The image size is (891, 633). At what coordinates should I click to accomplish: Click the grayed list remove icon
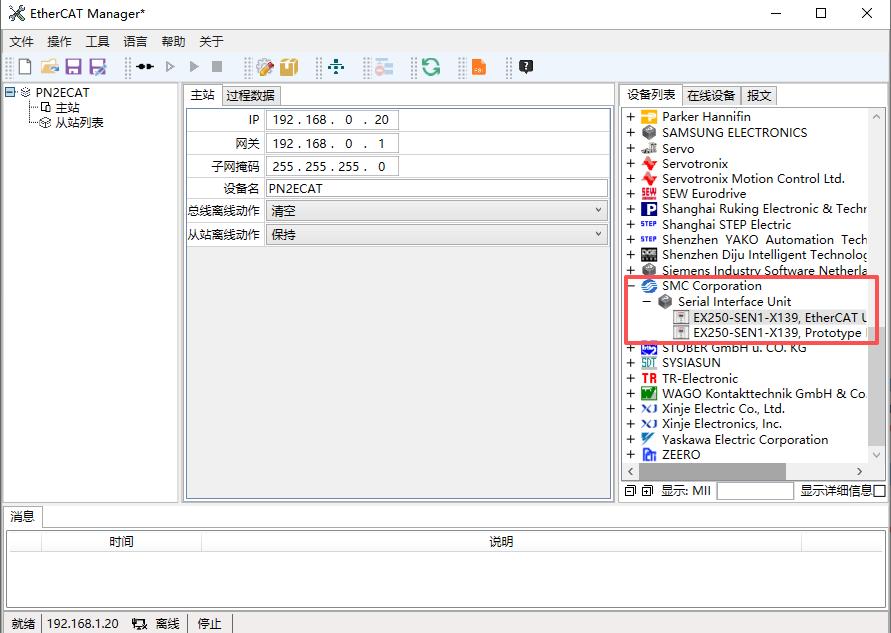tap(384, 66)
